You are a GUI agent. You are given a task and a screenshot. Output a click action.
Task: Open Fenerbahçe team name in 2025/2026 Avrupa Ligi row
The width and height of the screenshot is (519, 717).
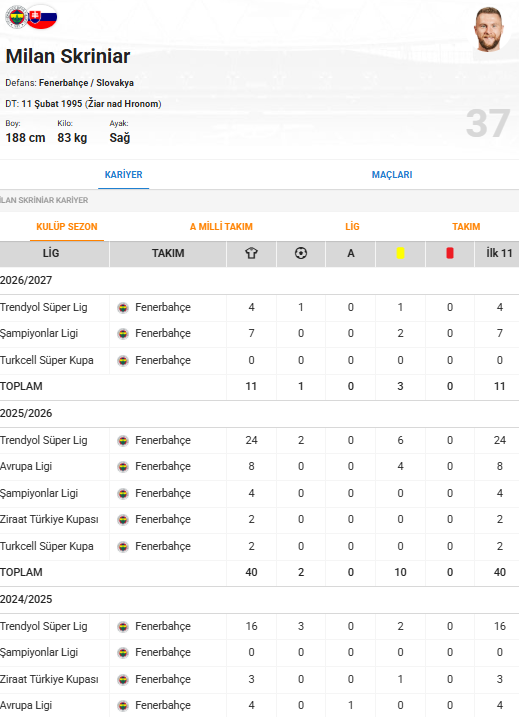click(x=163, y=466)
